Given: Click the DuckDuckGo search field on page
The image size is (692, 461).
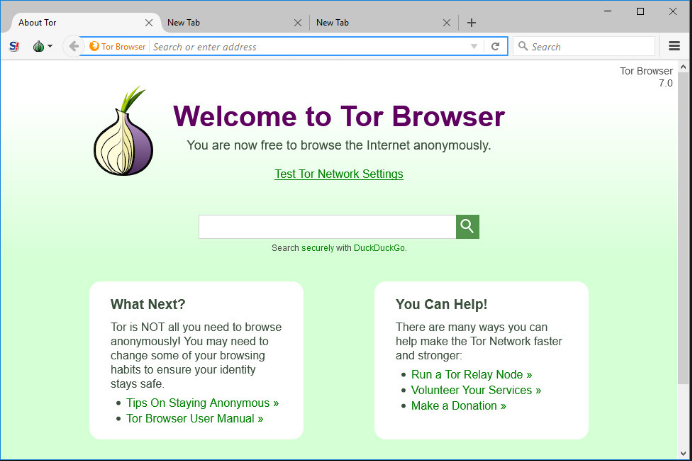Looking at the screenshot, I should coord(327,227).
